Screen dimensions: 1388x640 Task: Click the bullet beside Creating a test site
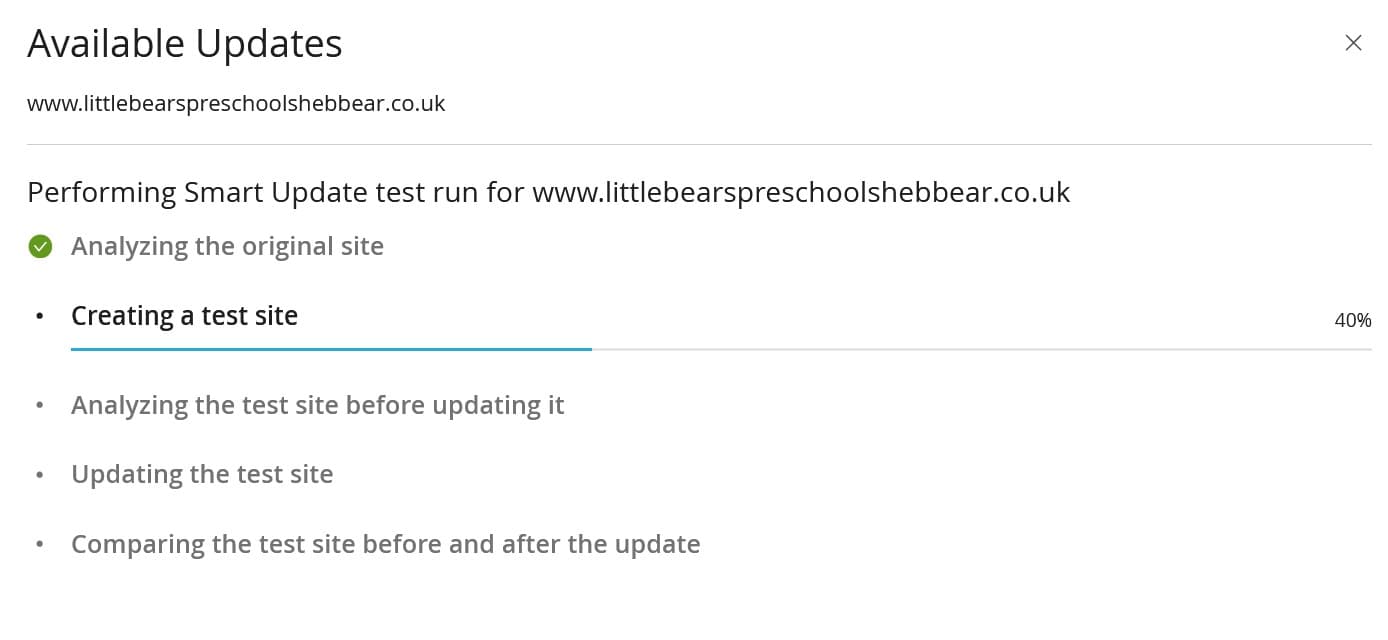[x=40, y=316]
